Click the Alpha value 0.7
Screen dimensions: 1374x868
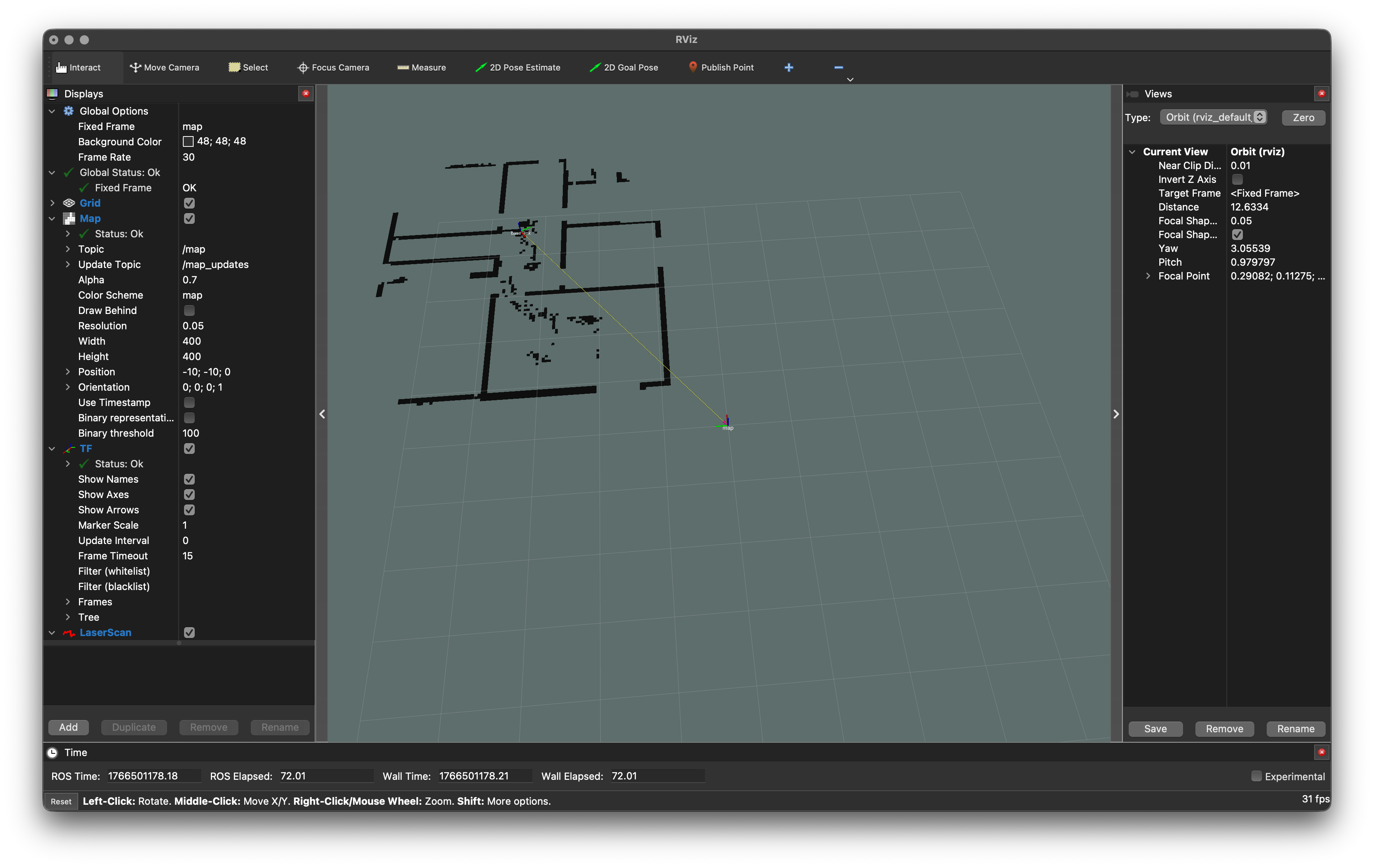coord(189,279)
